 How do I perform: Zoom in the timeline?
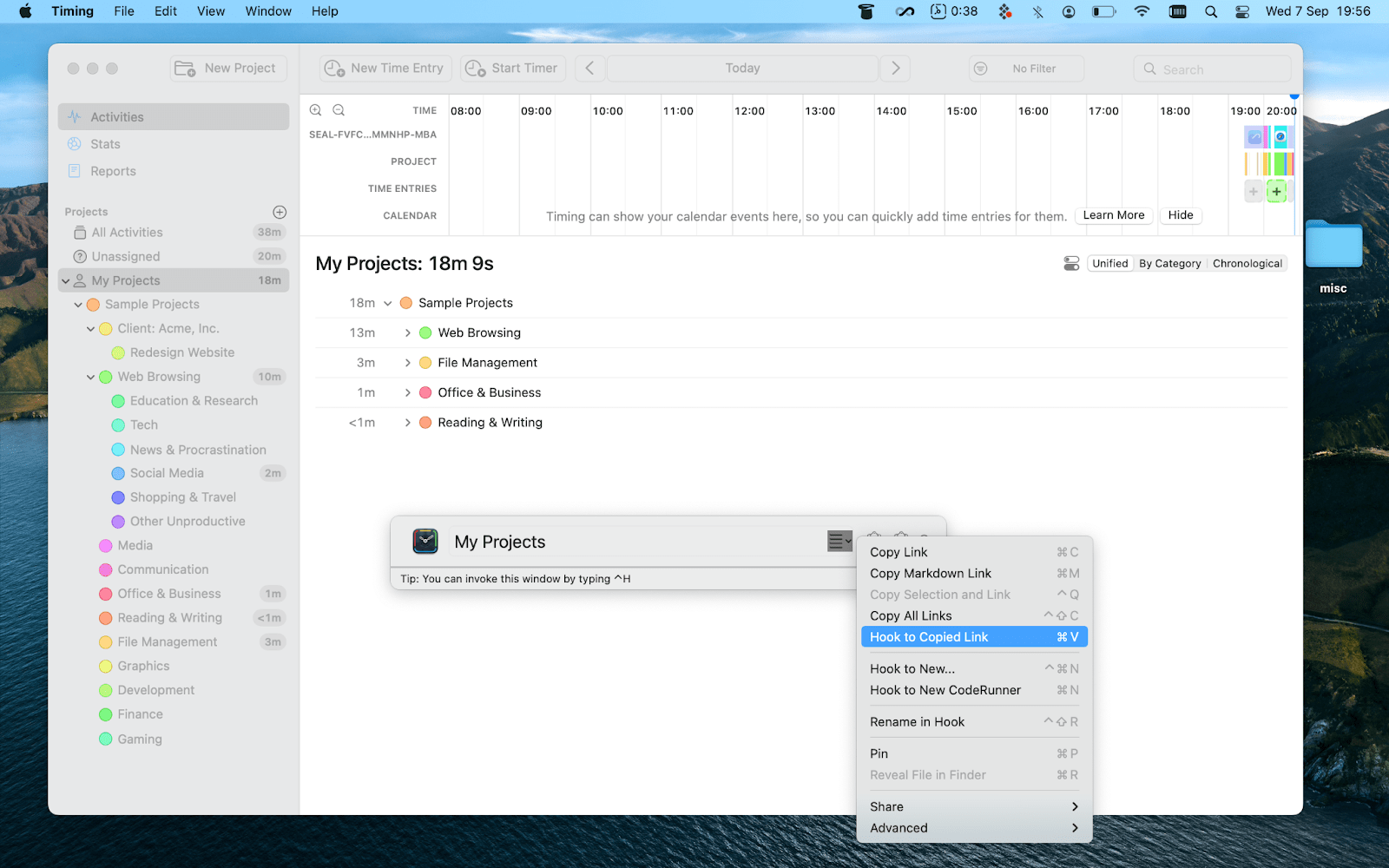click(x=316, y=110)
